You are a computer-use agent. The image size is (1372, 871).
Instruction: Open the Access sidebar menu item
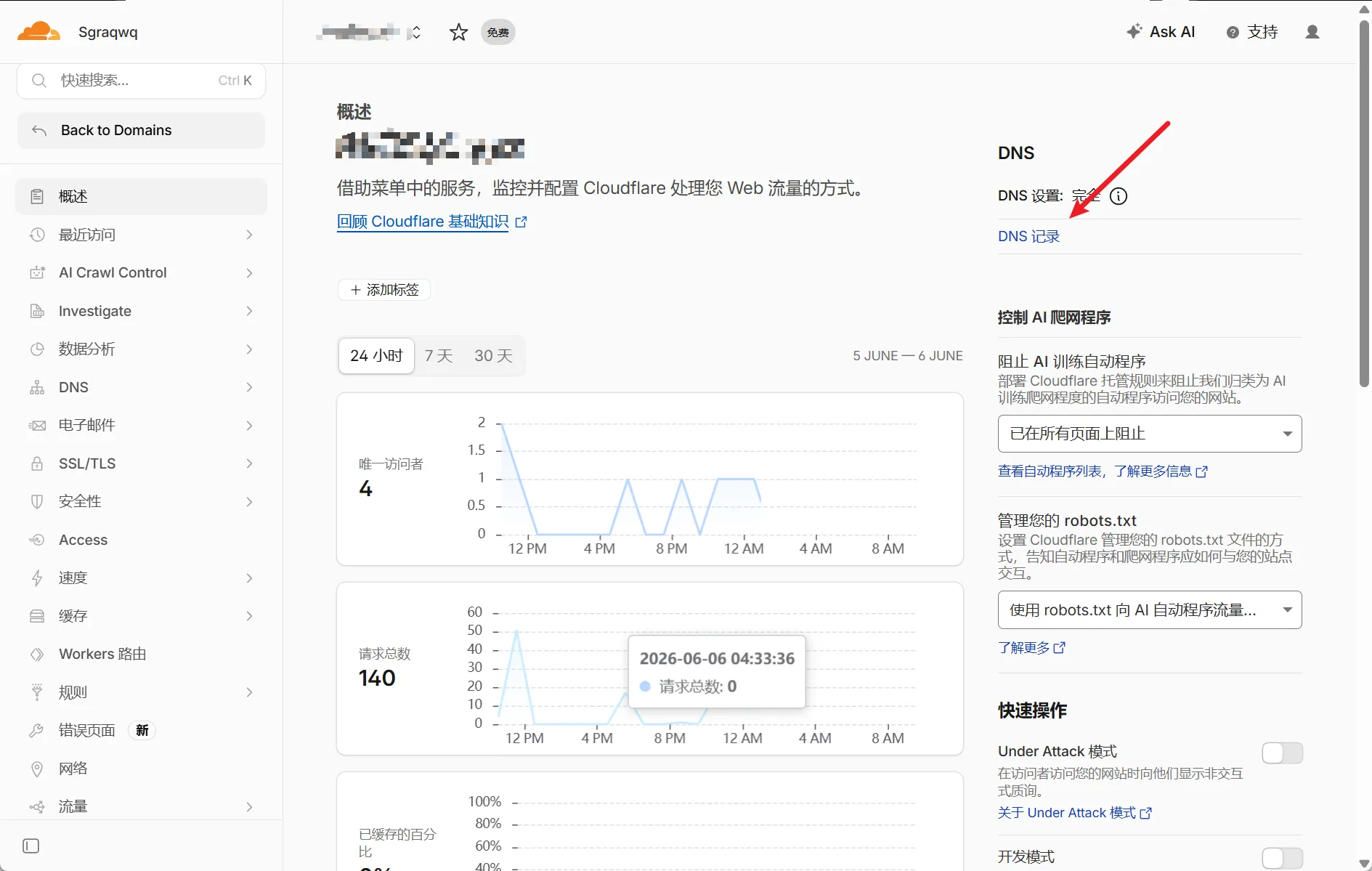coord(142,540)
